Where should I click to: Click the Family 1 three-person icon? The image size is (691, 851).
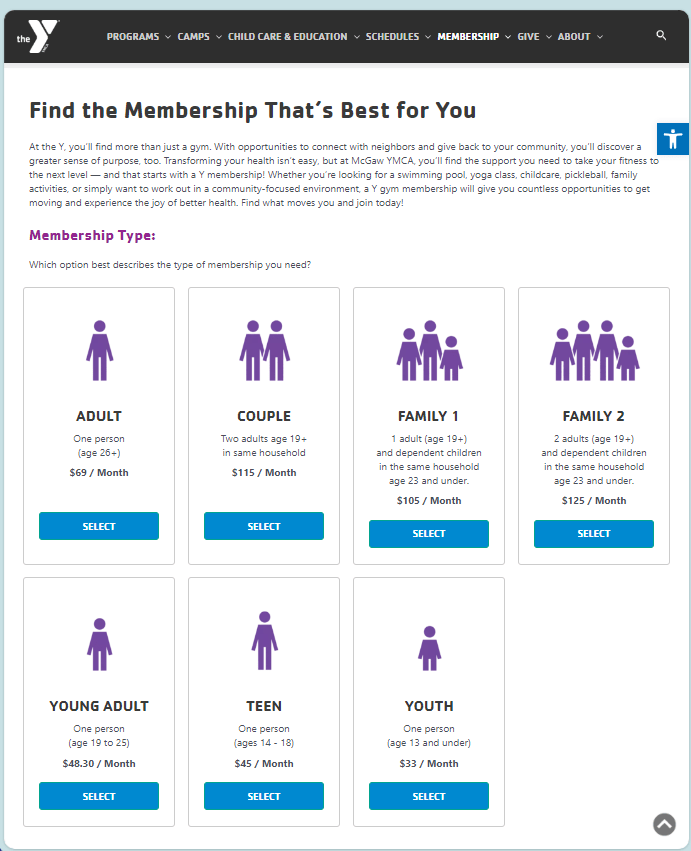(429, 351)
